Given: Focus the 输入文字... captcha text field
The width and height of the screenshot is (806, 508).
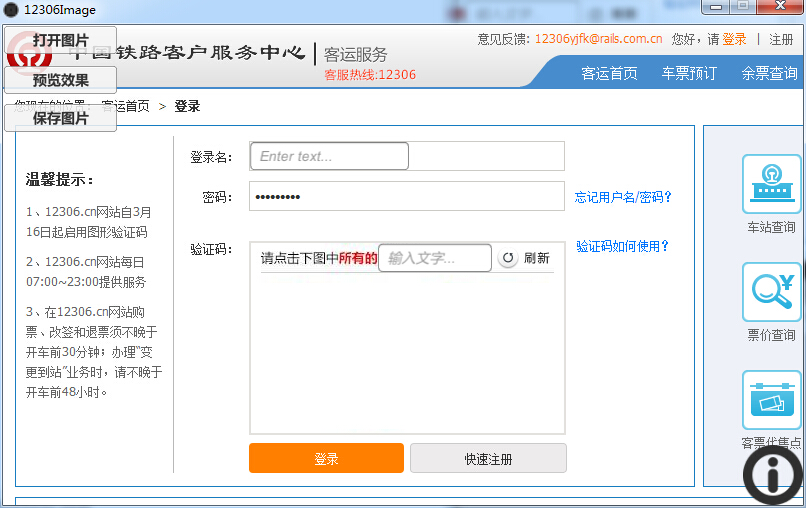Looking at the screenshot, I should [x=435, y=258].
